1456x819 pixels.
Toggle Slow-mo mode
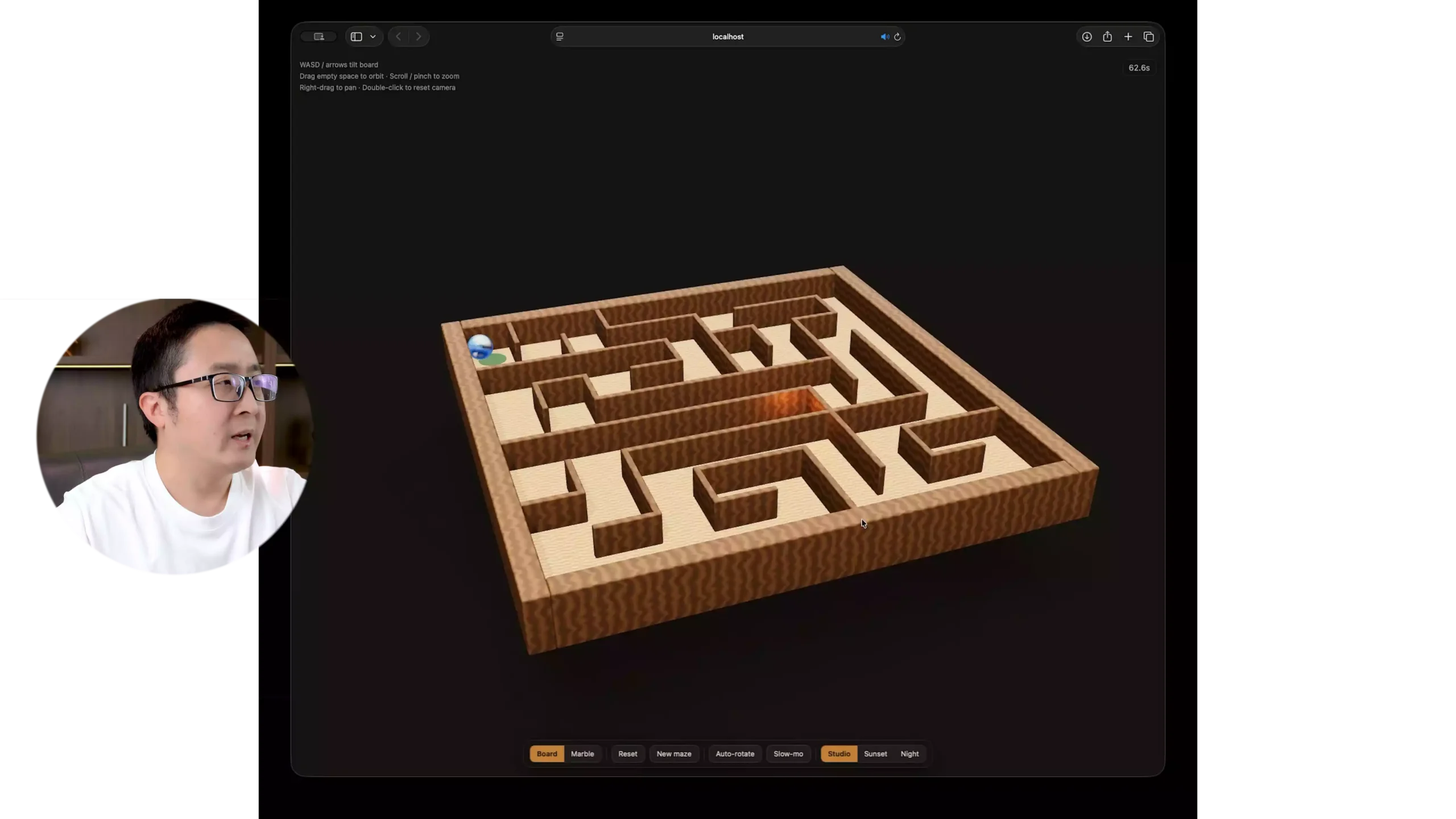pos(788,754)
